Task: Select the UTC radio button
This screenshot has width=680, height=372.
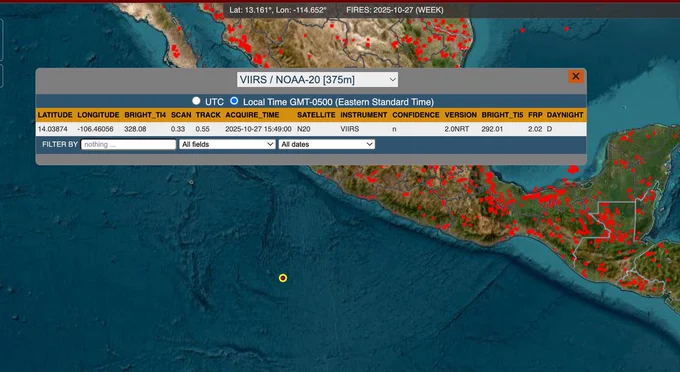Action: coord(196,101)
